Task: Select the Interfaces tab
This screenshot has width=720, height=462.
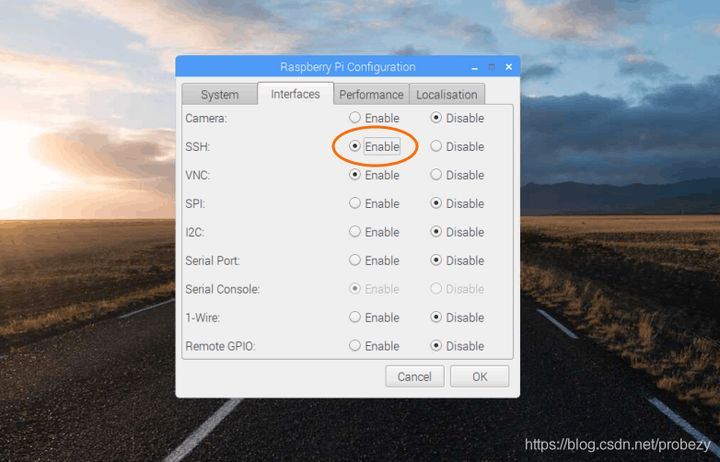Action: 295,94
